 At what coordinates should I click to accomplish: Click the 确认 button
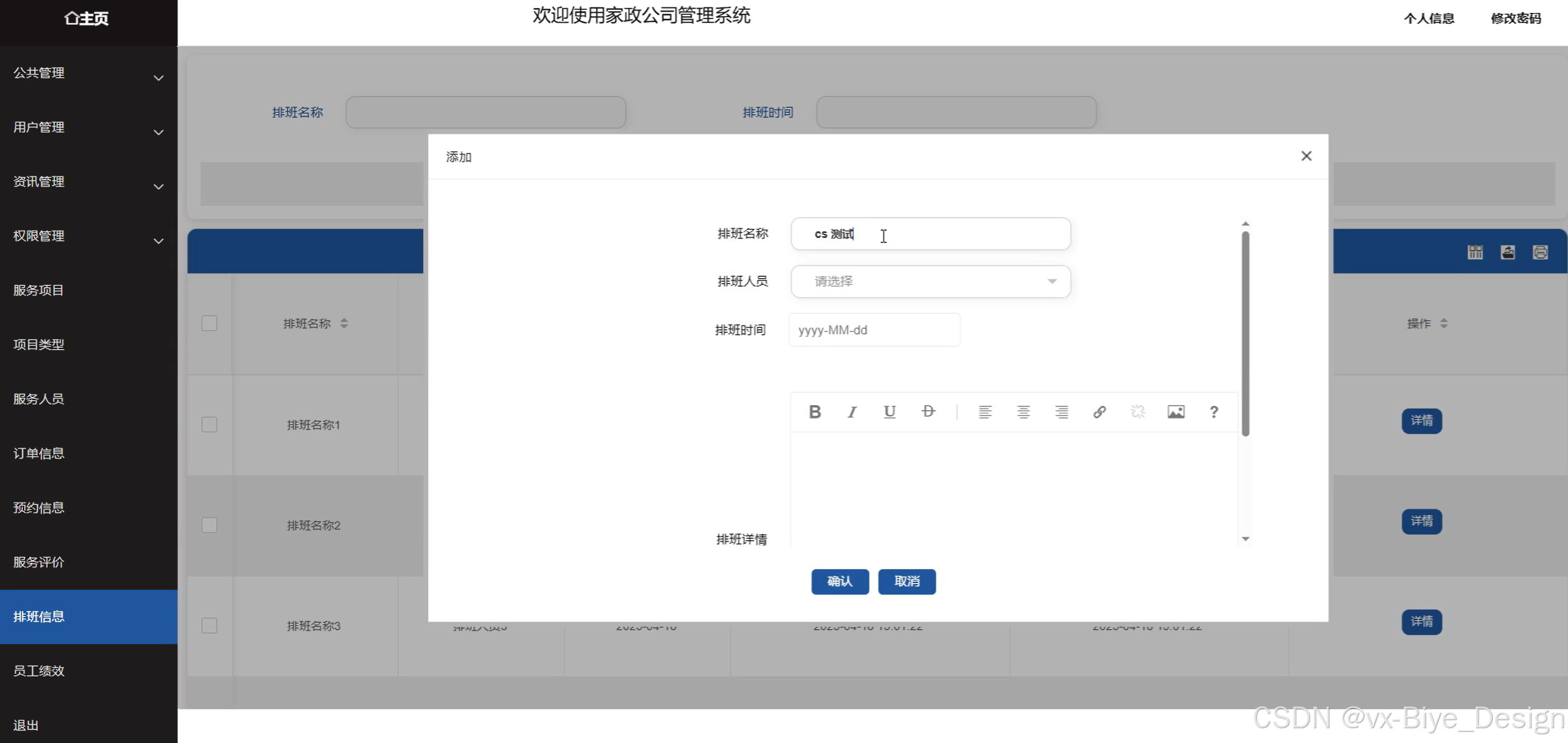coord(840,581)
